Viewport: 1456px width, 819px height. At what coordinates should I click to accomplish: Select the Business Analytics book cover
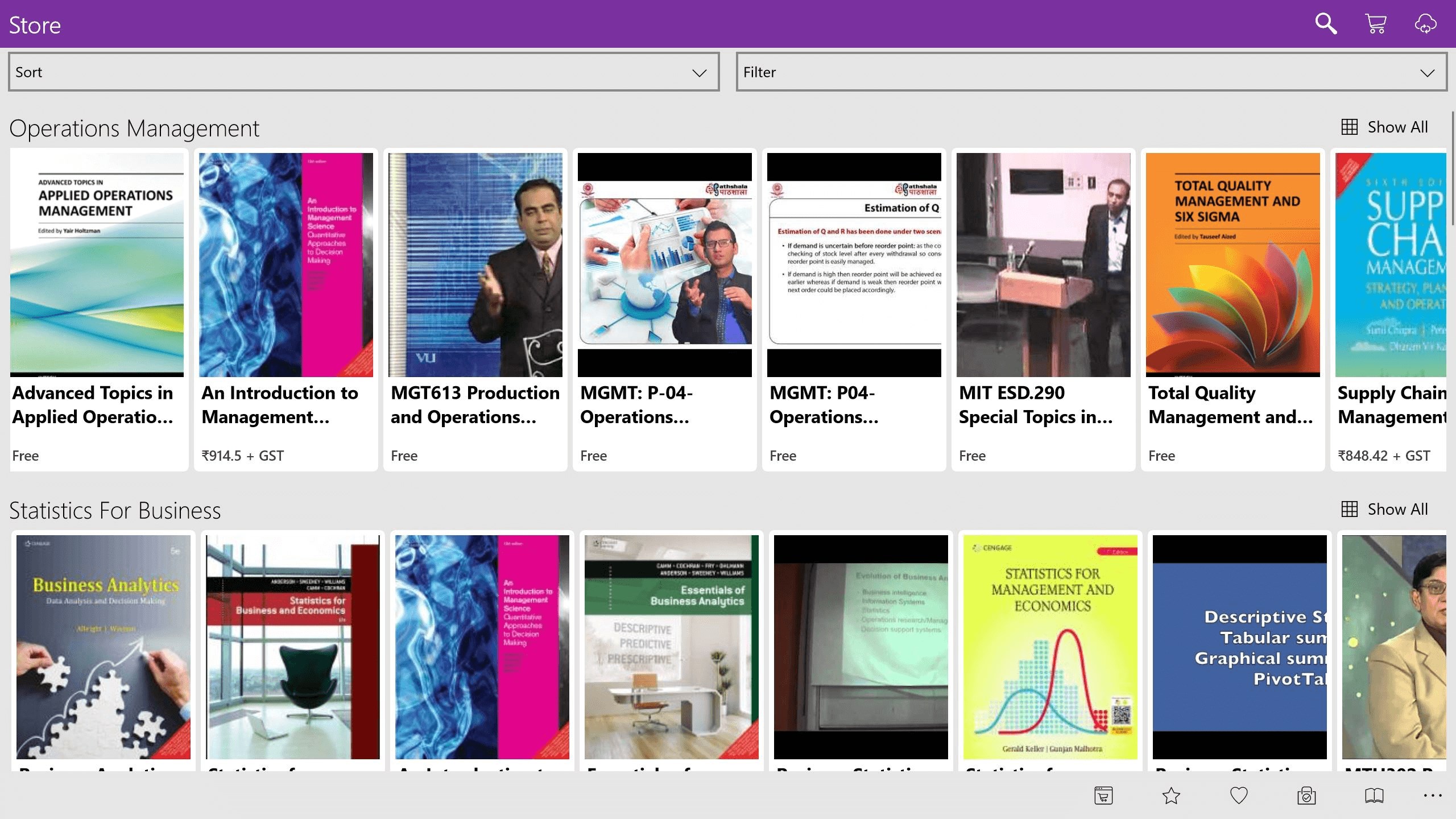tap(103, 647)
